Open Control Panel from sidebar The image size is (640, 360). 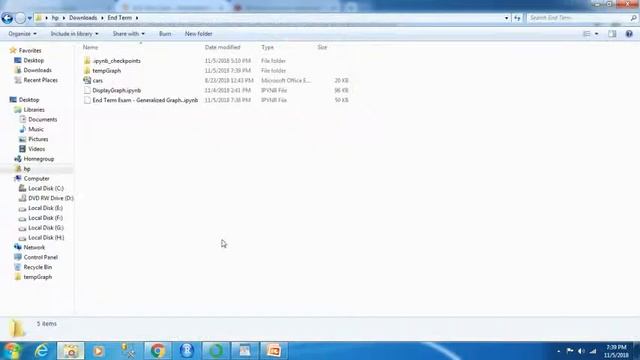tap(40, 257)
